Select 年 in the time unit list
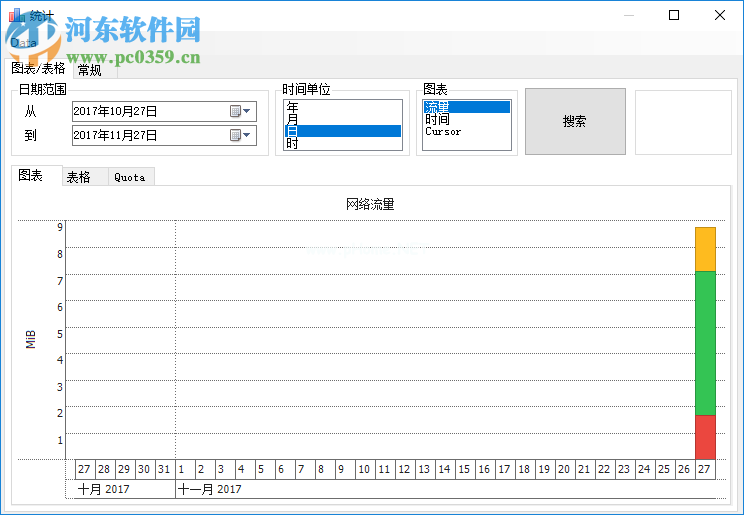This screenshot has width=744, height=515. [343, 107]
